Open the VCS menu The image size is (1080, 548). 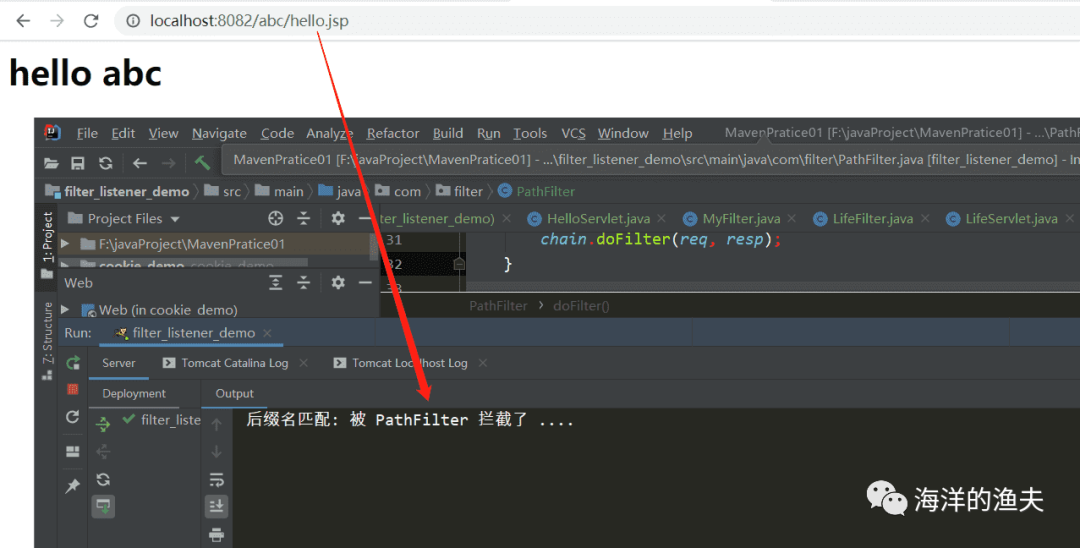573,134
